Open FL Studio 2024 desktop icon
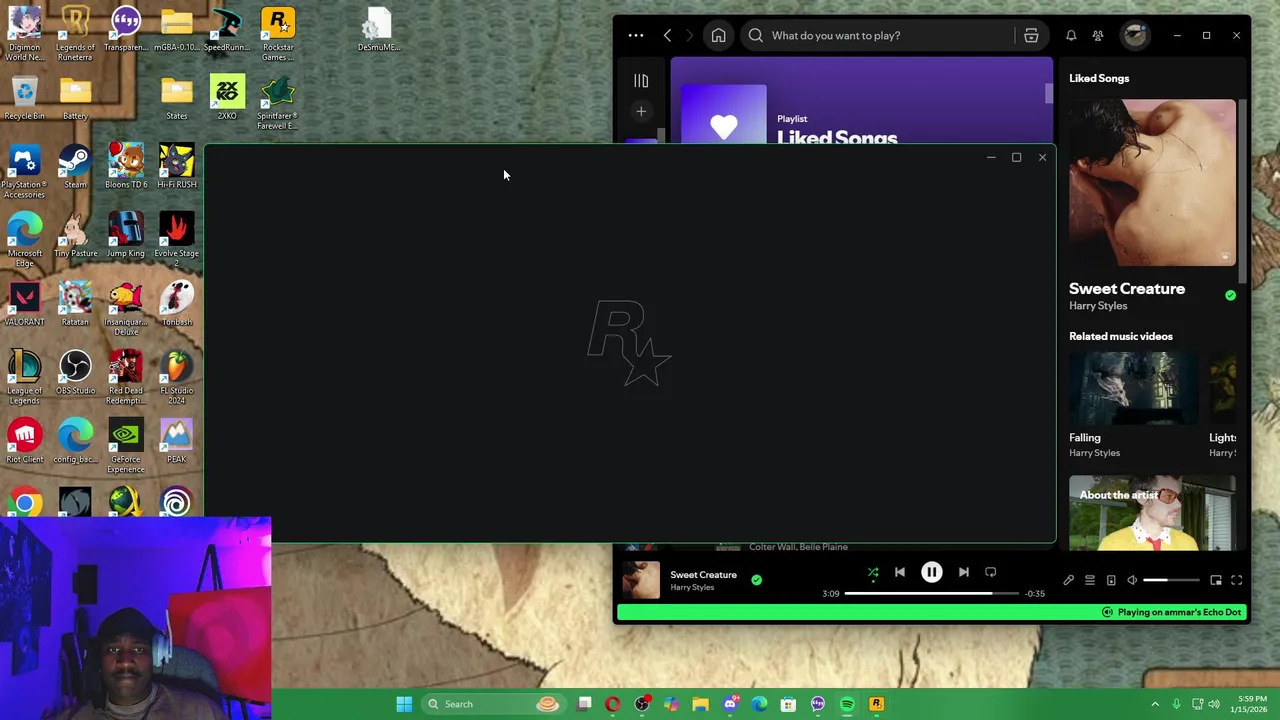The height and width of the screenshot is (720, 1280). point(176,377)
